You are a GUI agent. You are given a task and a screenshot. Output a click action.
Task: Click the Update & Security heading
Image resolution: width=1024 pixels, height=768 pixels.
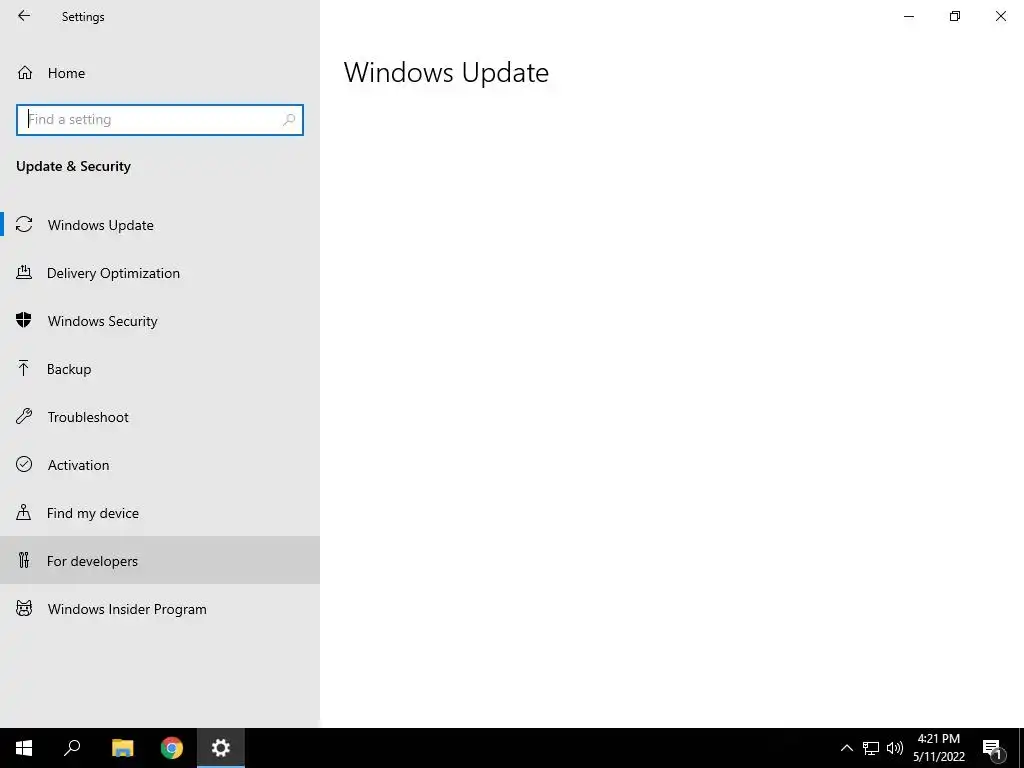click(x=73, y=166)
